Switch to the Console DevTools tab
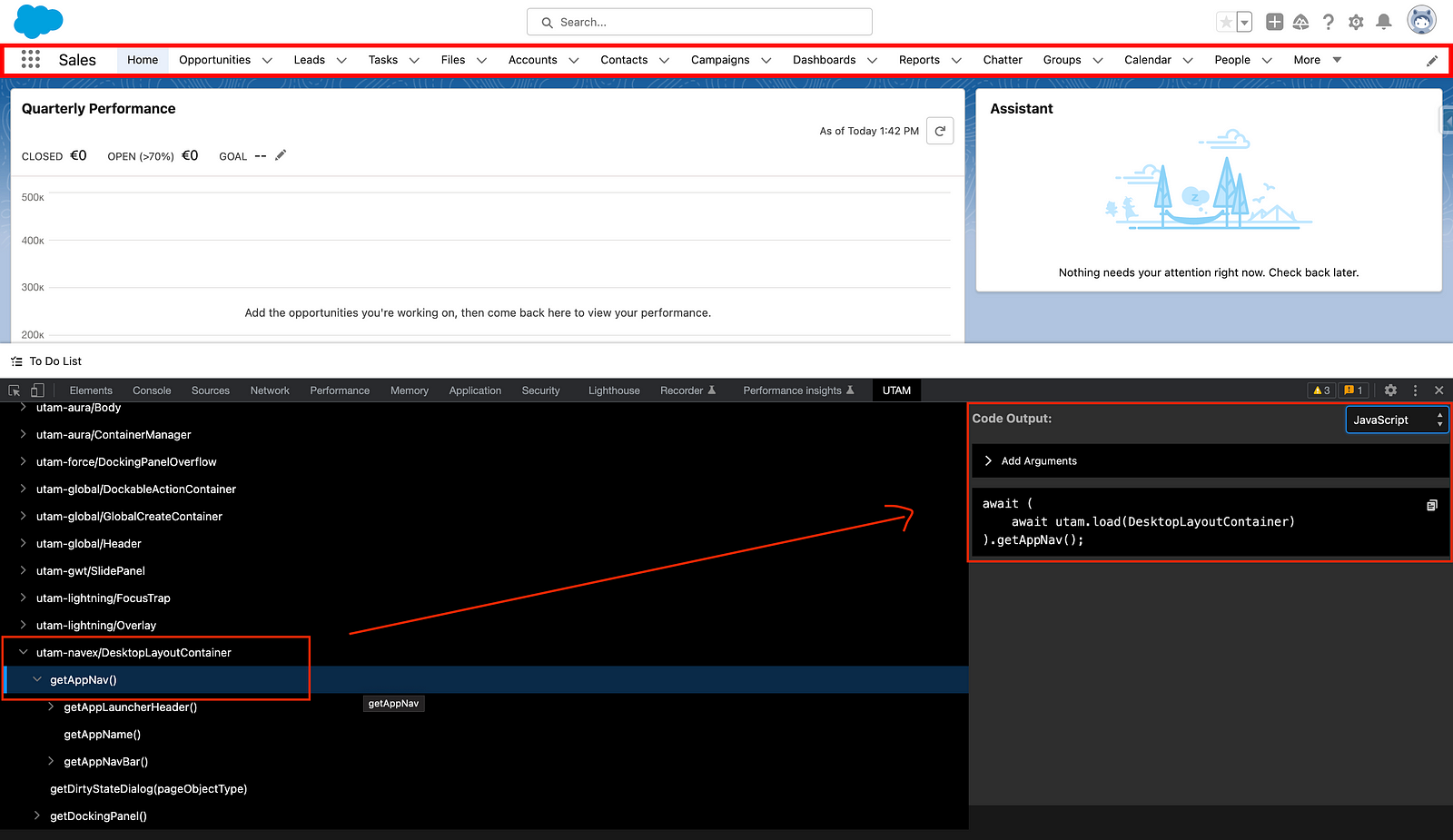 (x=152, y=390)
